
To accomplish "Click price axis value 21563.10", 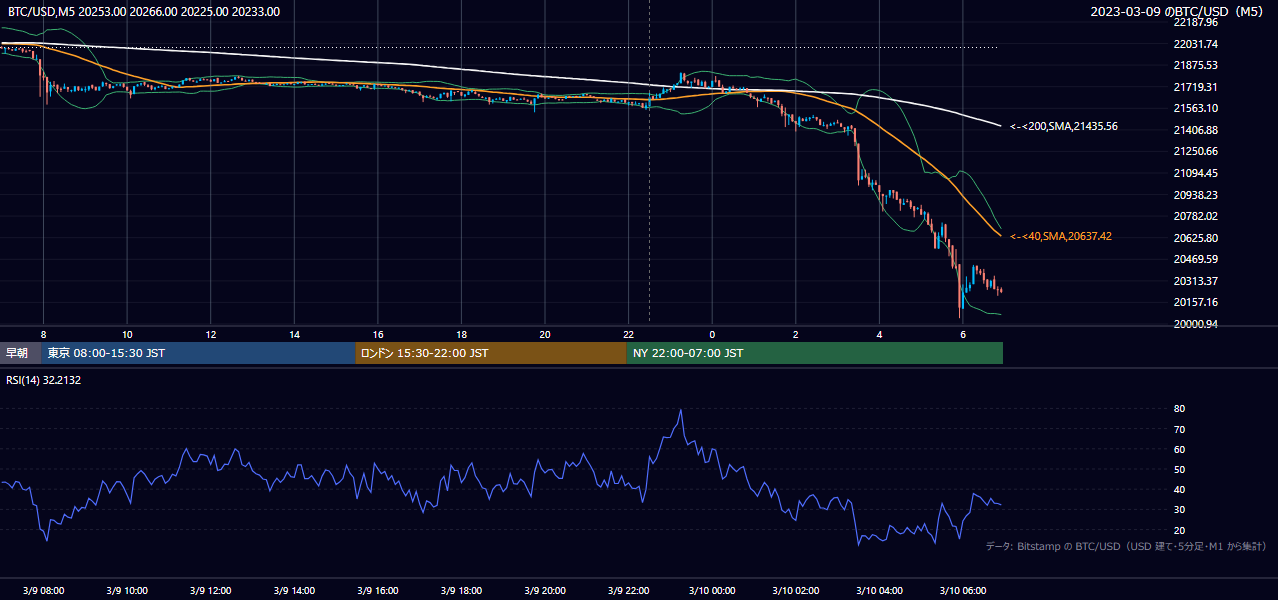I will pos(1195,108).
